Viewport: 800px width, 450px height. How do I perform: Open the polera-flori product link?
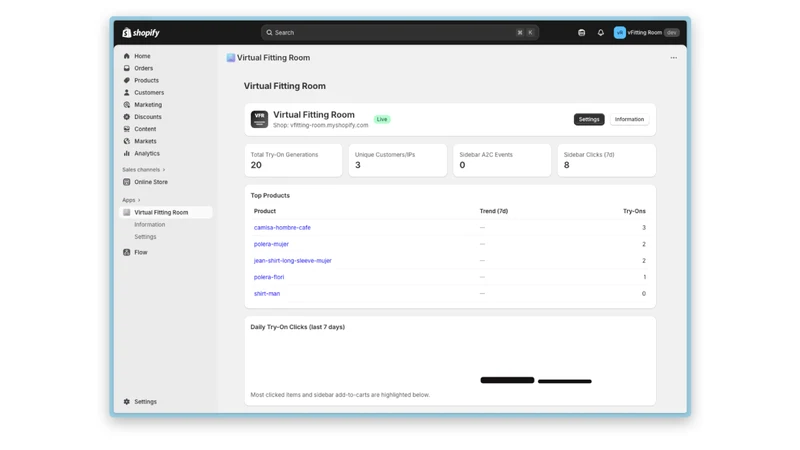point(269,277)
